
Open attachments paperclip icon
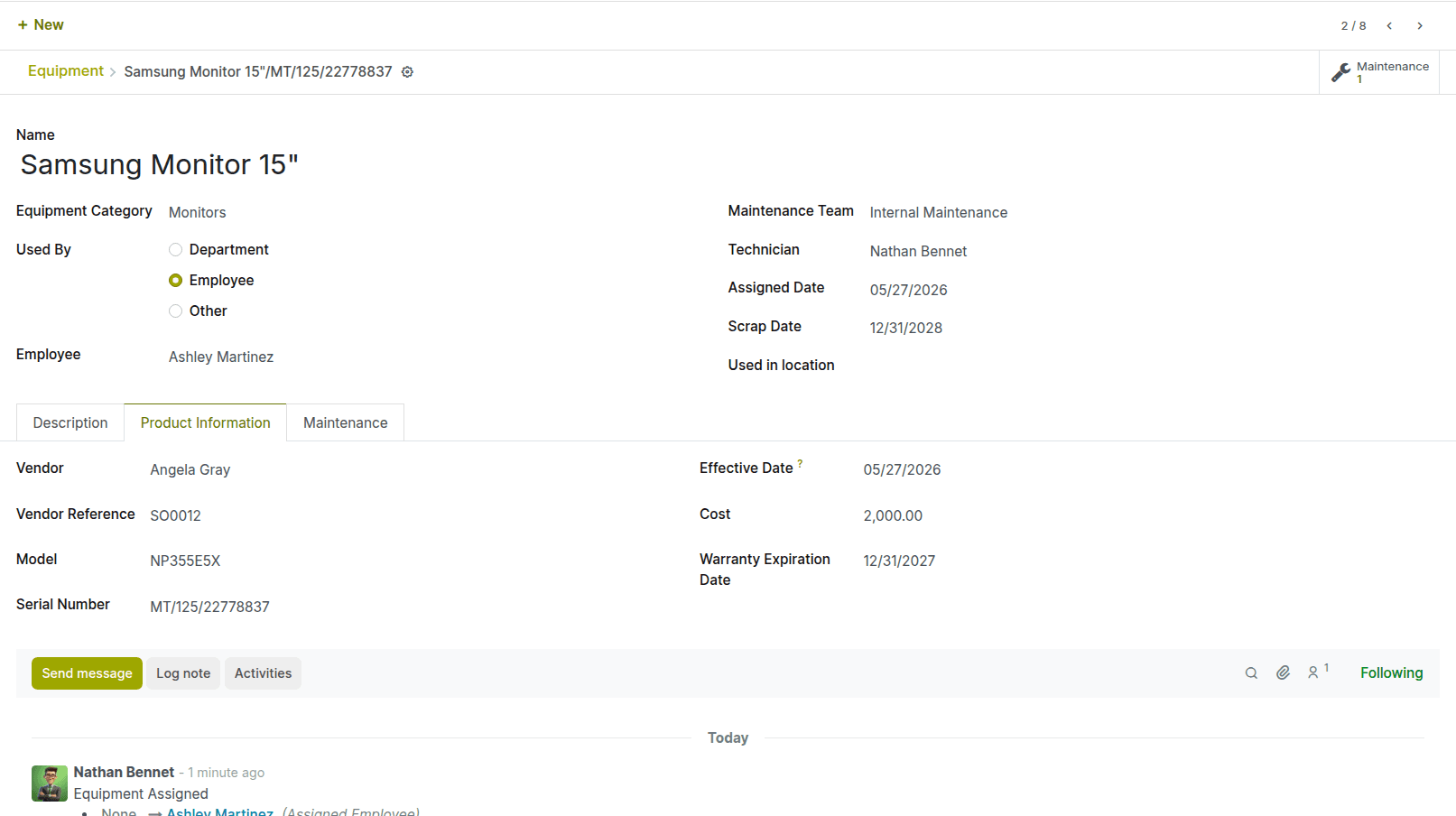[1283, 673]
